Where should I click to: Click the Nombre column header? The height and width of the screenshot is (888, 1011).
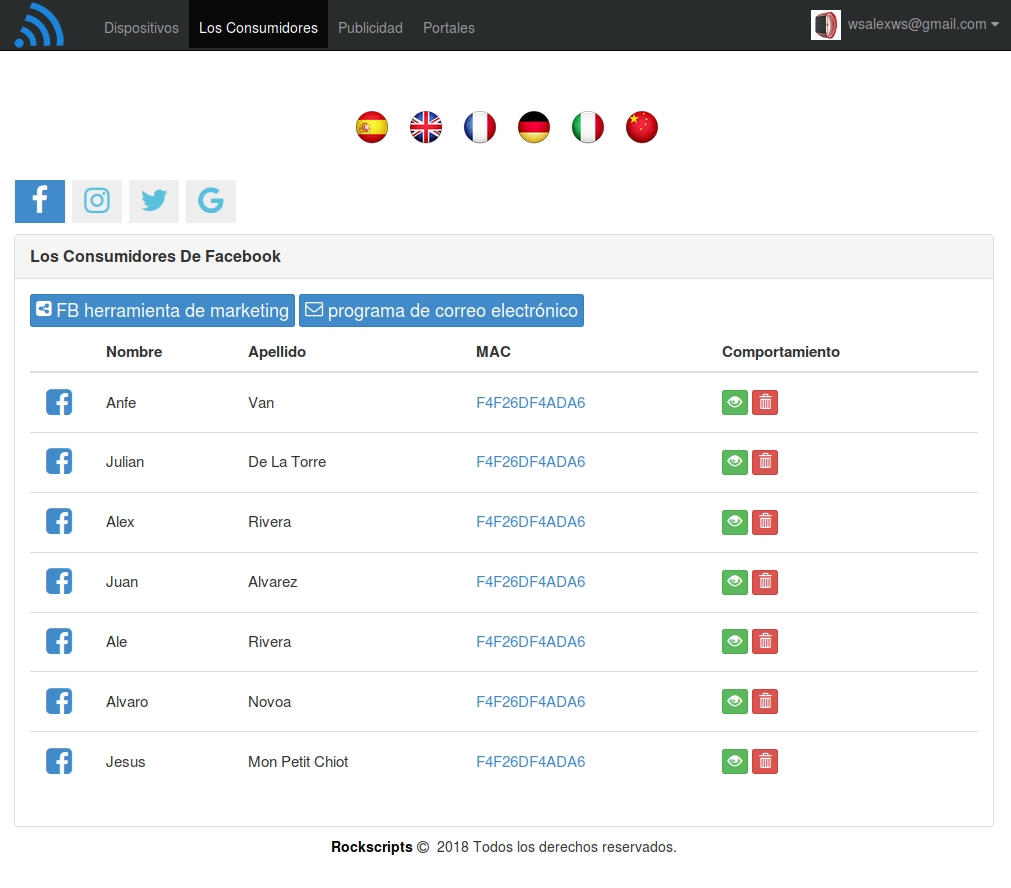(x=134, y=352)
